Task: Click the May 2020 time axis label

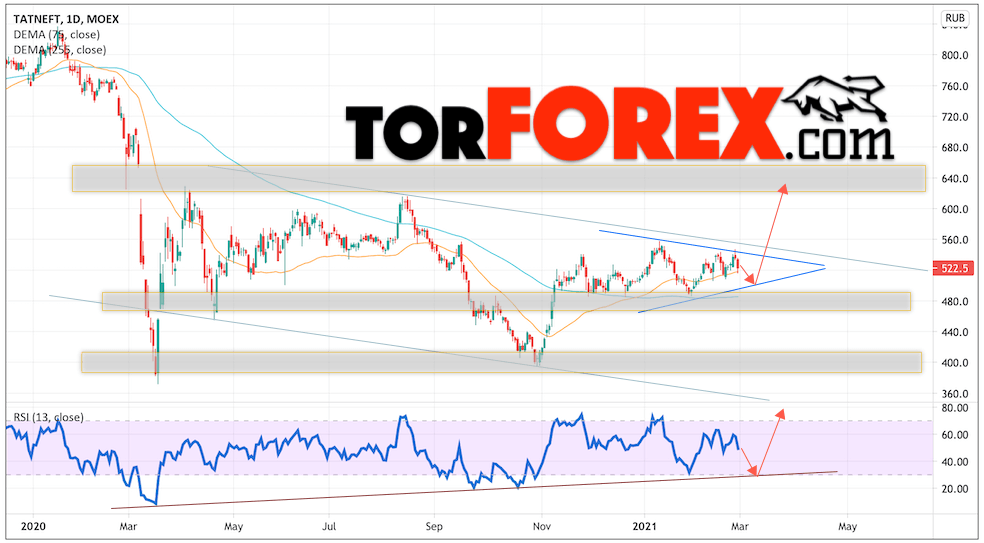Action: pos(233,526)
